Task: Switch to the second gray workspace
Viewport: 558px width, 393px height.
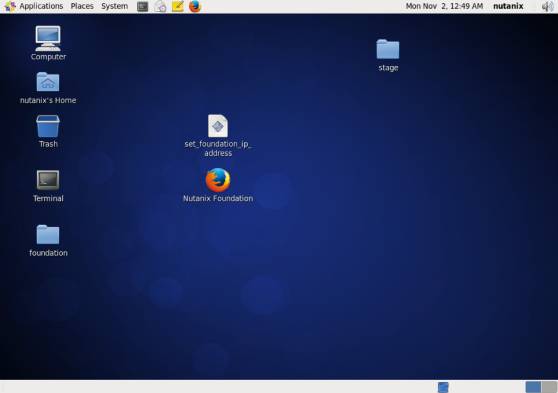Action: 549,387
